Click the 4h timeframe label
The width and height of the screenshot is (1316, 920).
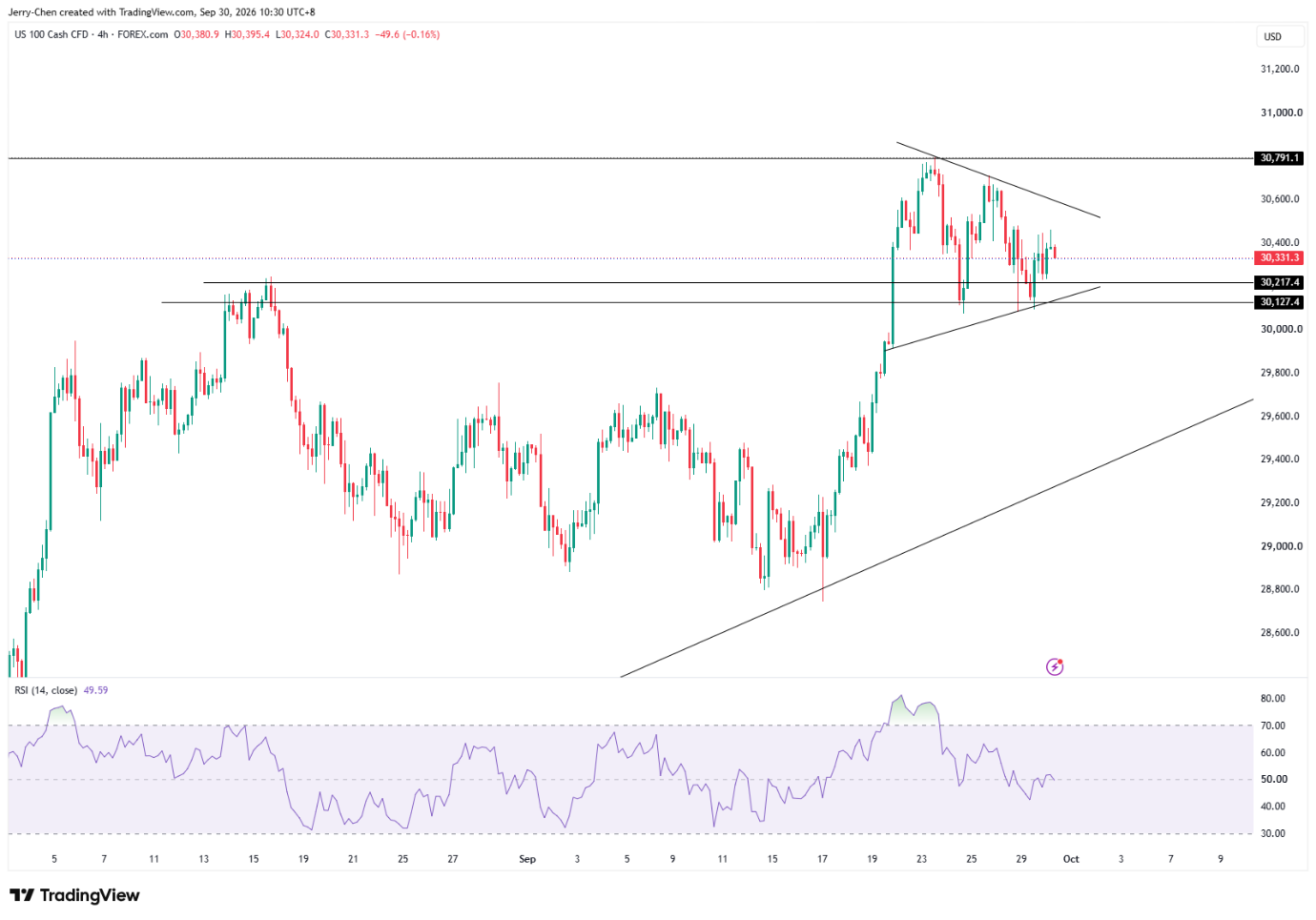pos(103,34)
